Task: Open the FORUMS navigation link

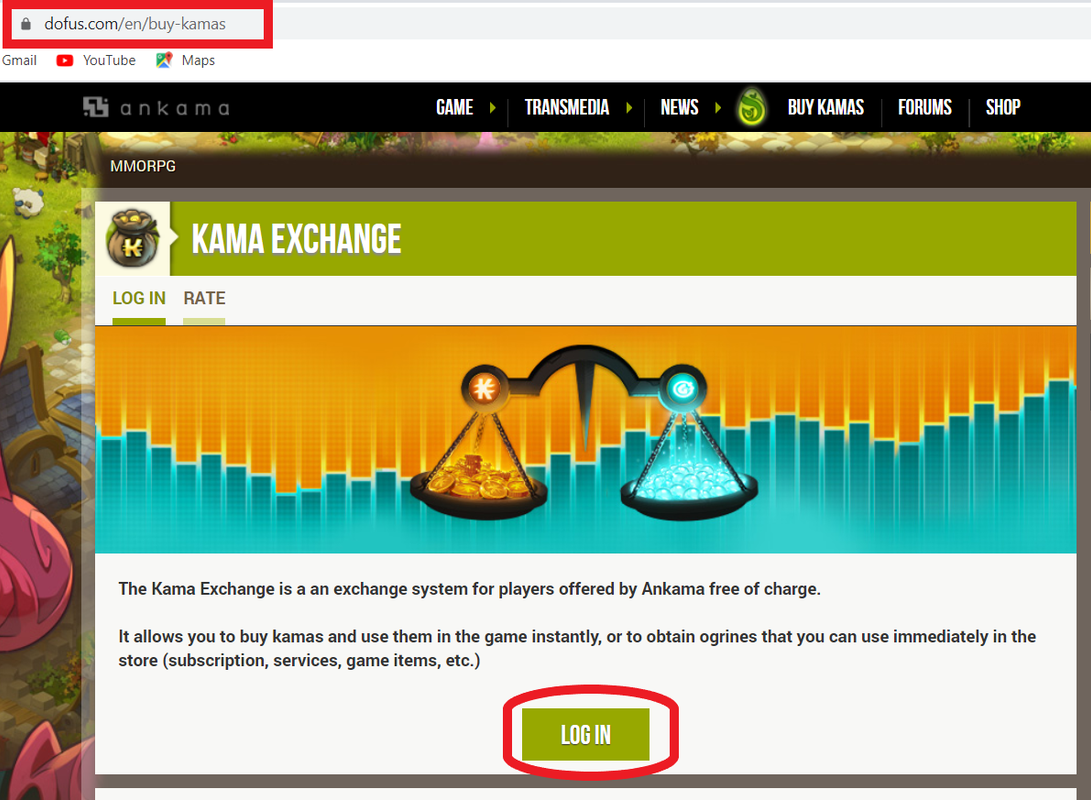Action: [x=925, y=108]
